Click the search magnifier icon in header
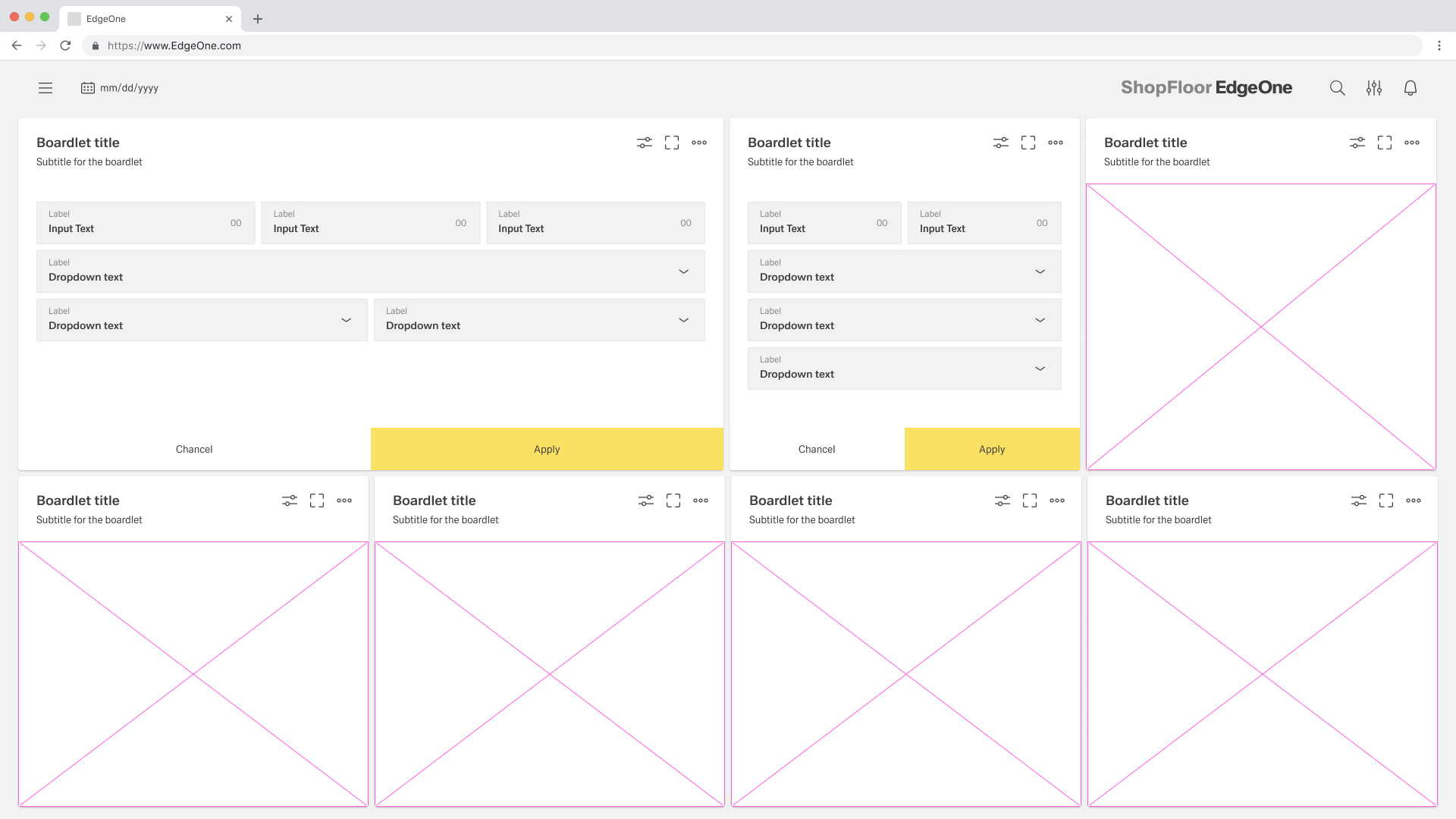 [1337, 88]
